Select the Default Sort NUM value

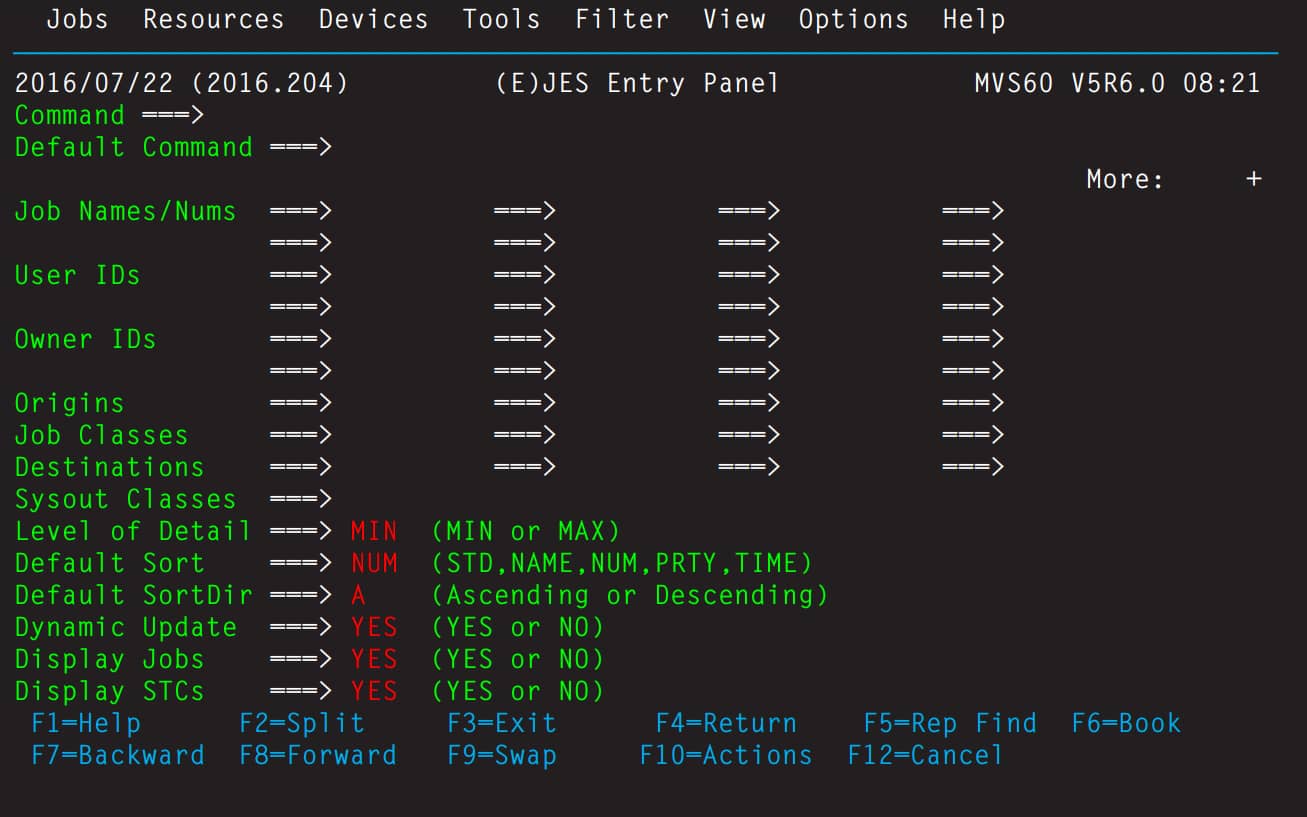[x=374, y=563]
